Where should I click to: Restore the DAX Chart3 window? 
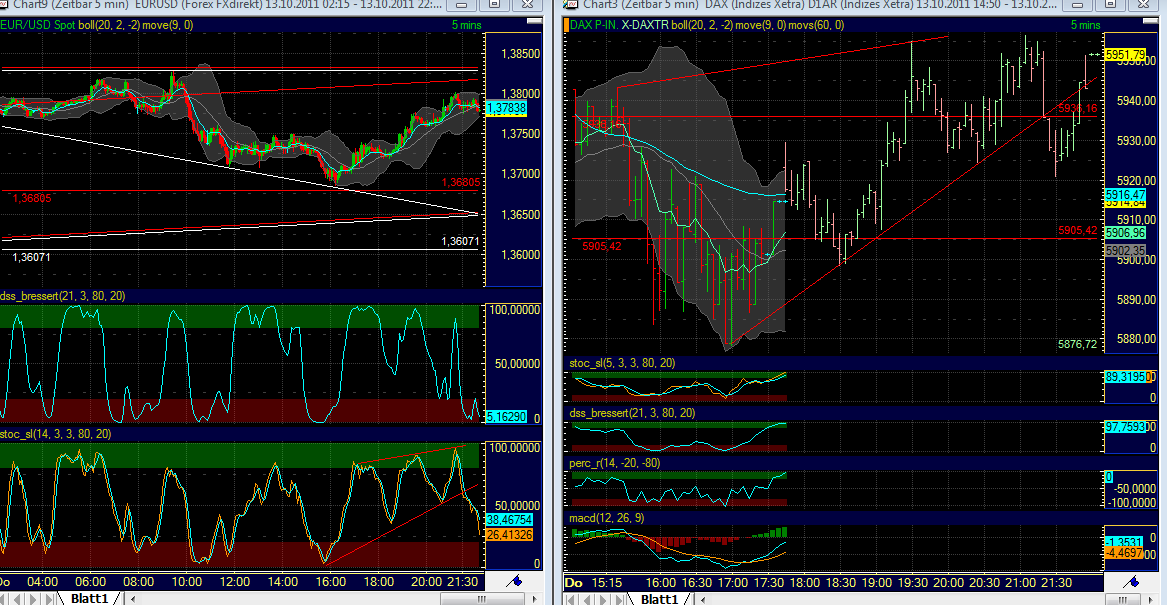1110,4
